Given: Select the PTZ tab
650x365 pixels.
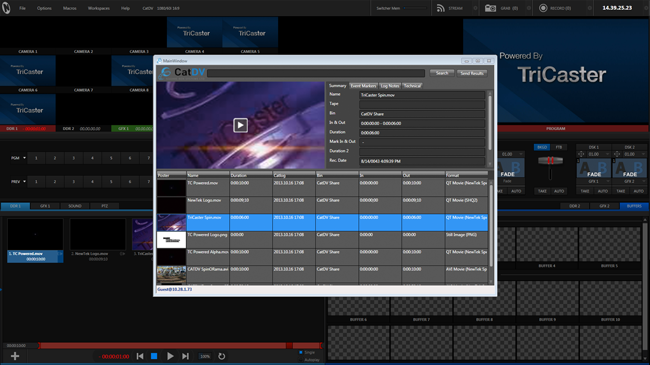Looking at the screenshot, I should pos(104,206).
